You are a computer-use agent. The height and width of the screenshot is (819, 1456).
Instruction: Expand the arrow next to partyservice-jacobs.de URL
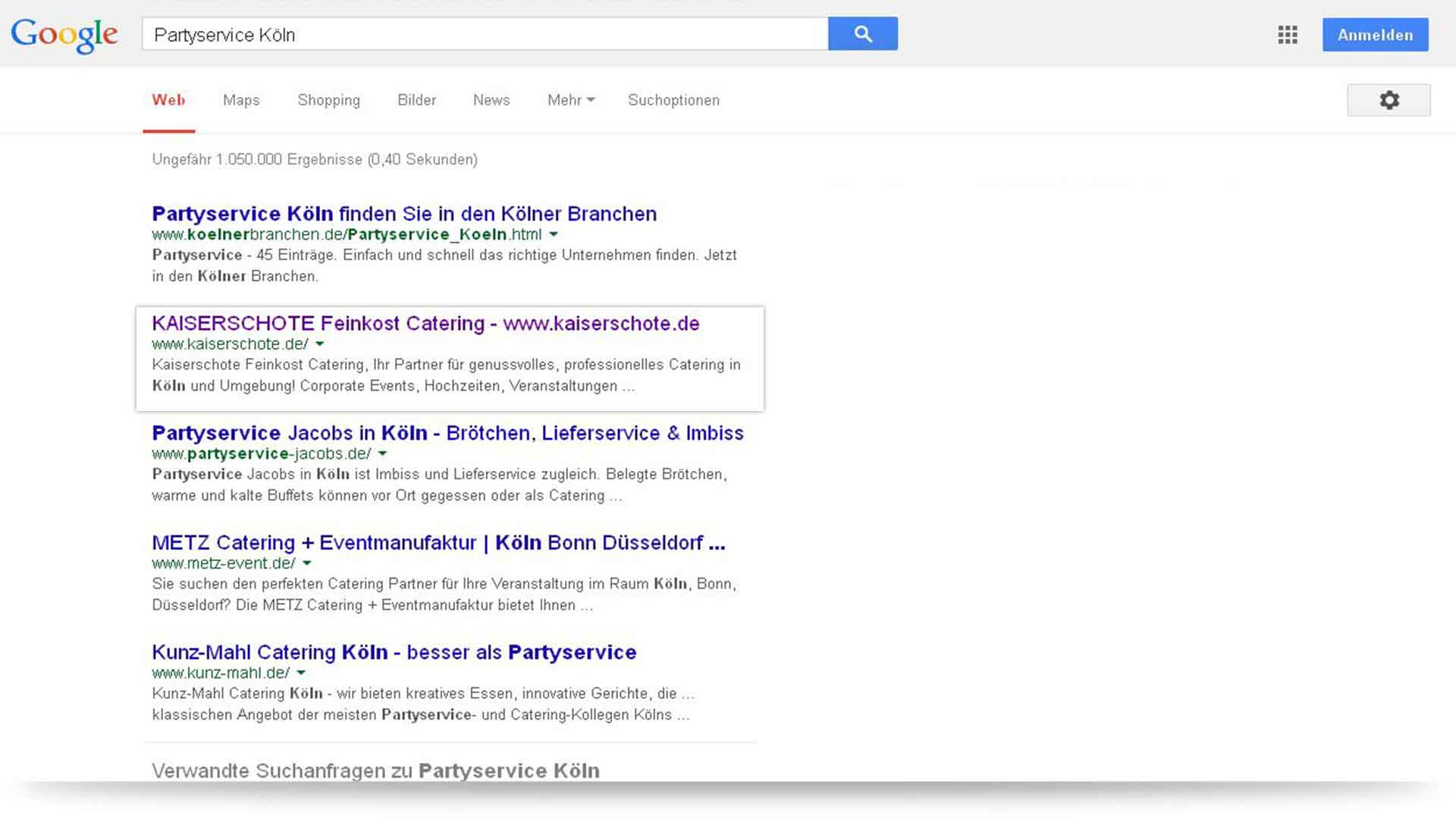[x=382, y=453]
